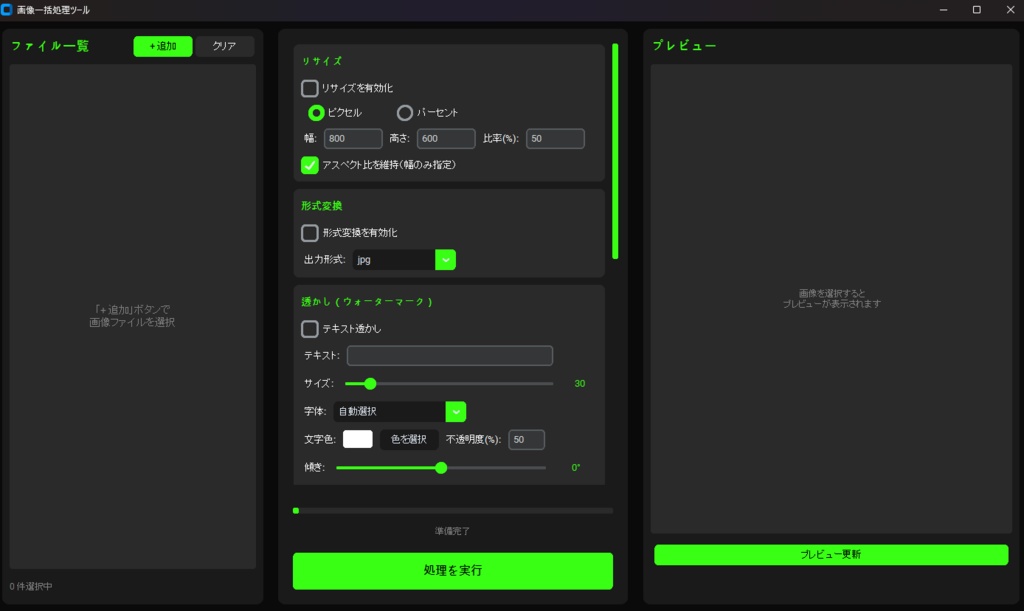Click the 色を選択 color picker button
The image size is (1024, 611).
click(x=409, y=439)
